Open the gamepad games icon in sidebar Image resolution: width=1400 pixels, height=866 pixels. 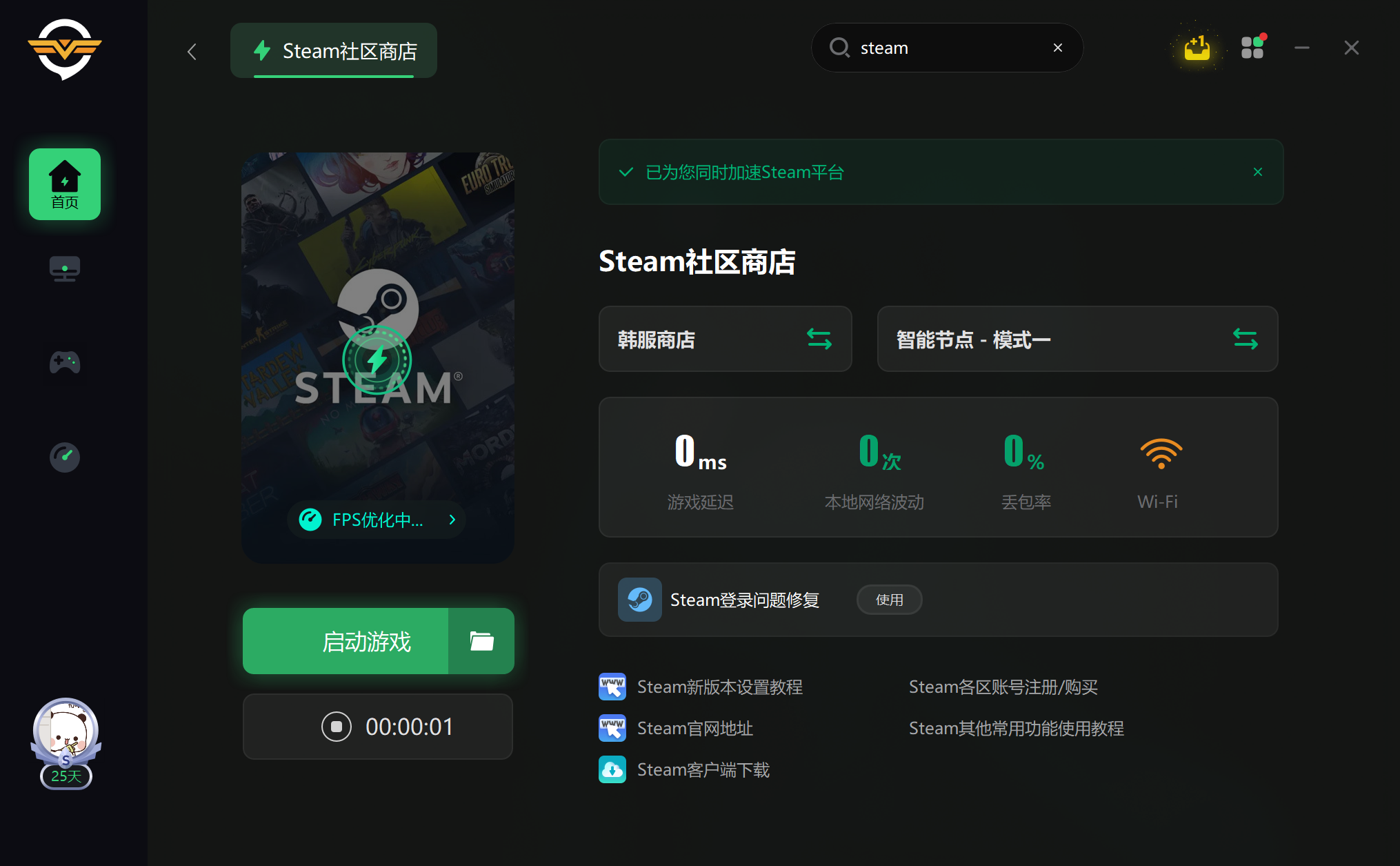pyautogui.click(x=64, y=362)
